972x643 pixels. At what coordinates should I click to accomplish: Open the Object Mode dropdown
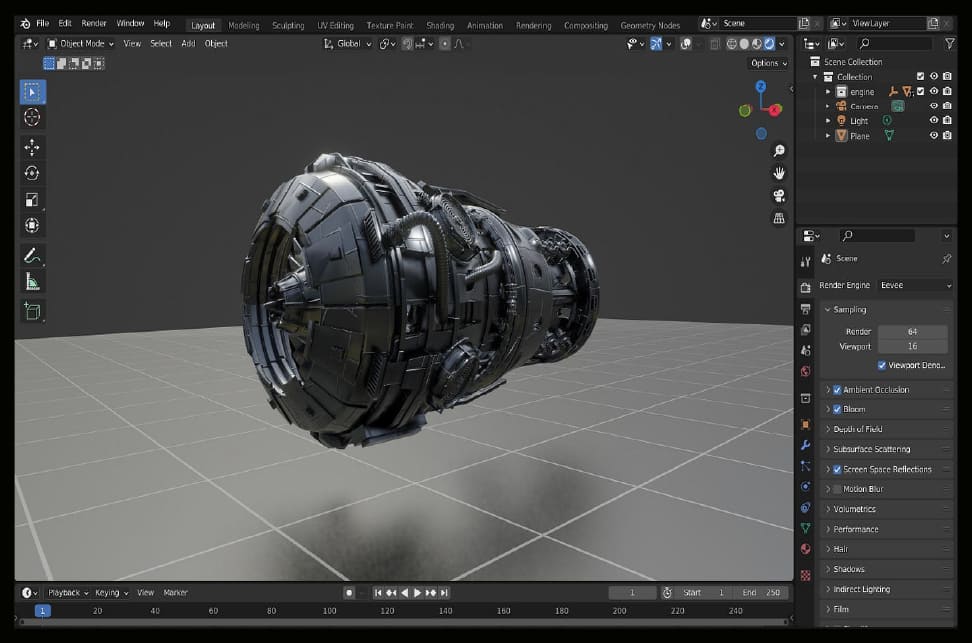86,44
